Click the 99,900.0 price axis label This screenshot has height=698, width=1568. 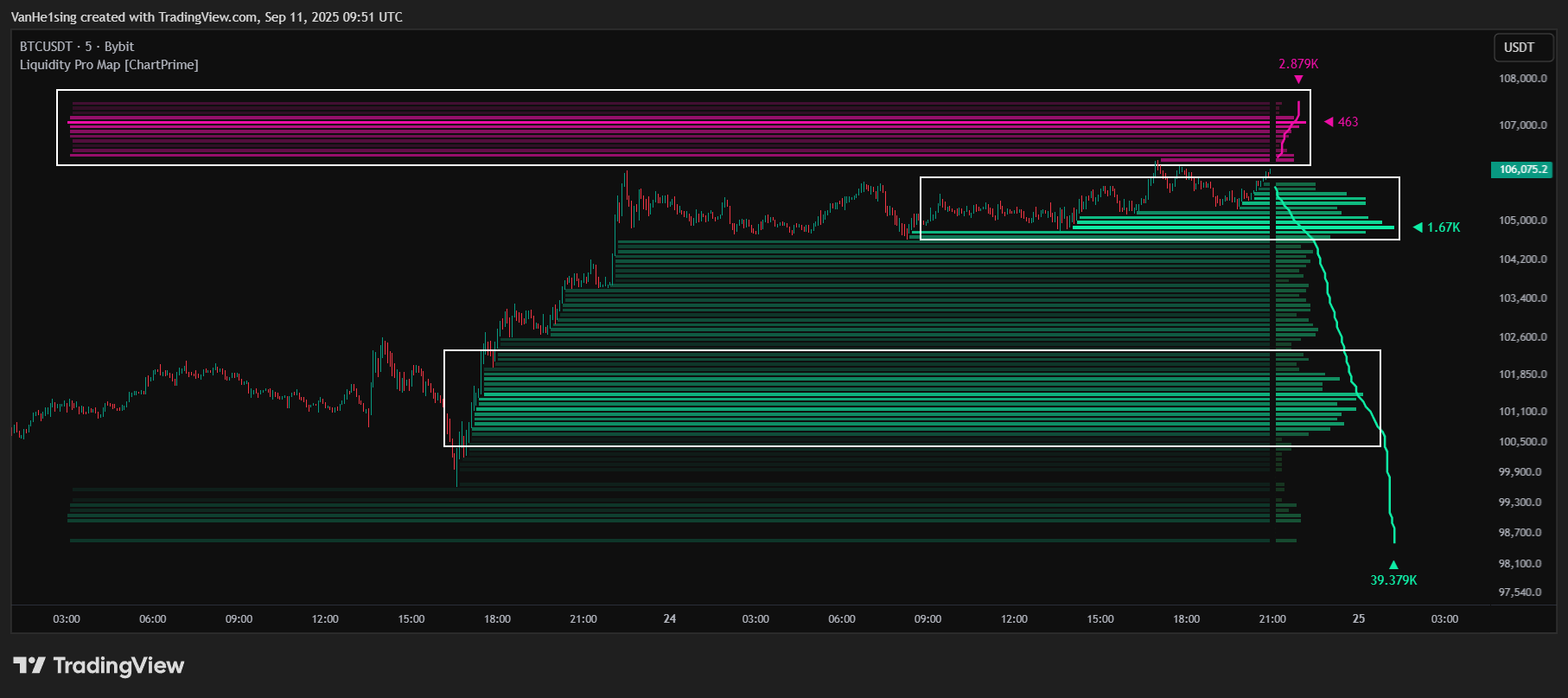coord(1520,472)
